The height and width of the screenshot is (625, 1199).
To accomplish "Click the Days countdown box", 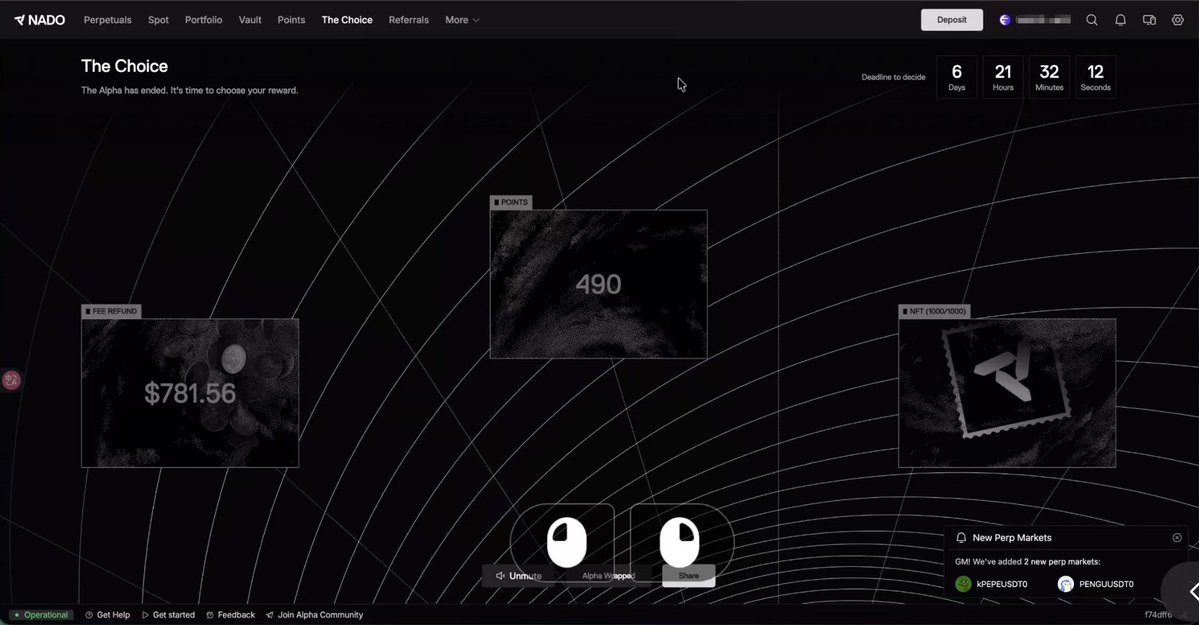I will pyautogui.click(x=957, y=77).
